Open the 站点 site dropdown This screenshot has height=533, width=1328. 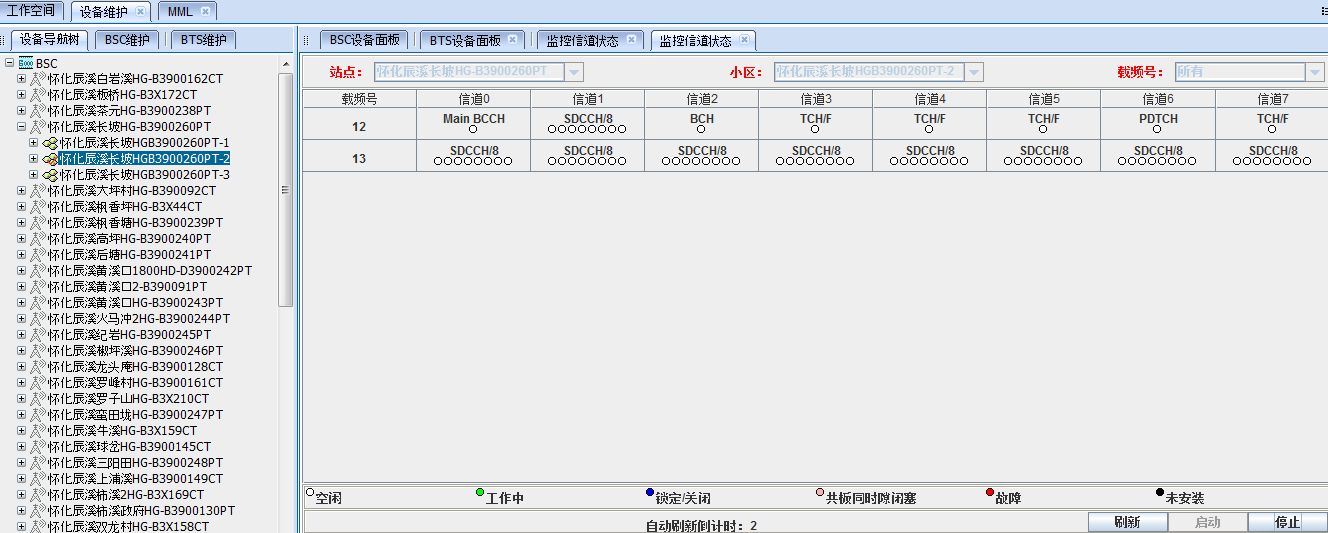(574, 72)
